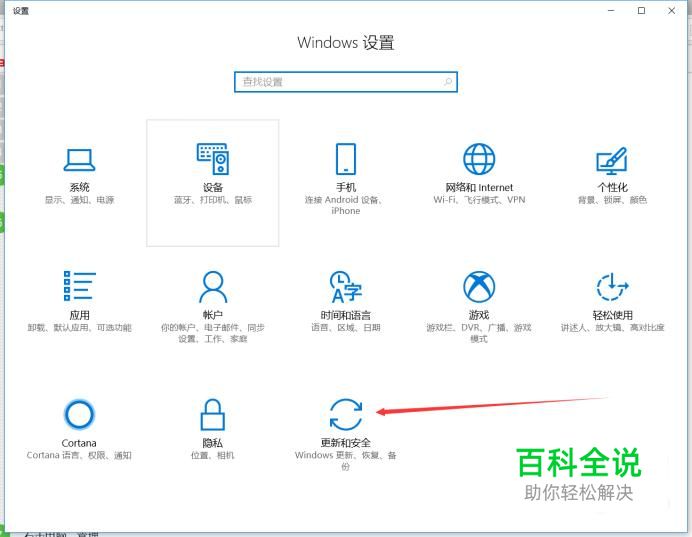
Task: Click the 语音、区域、日期 description
Action: [x=346, y=327]
